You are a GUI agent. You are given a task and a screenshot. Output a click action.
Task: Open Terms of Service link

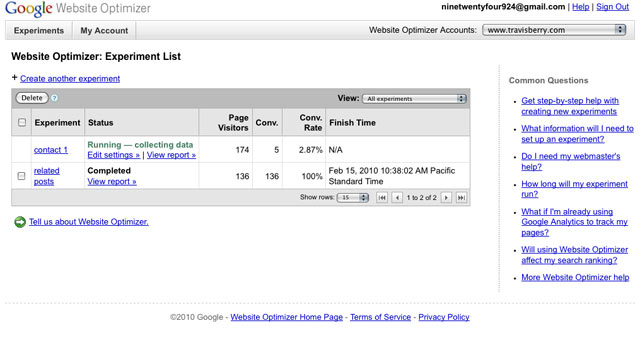[x=380, y=317]
